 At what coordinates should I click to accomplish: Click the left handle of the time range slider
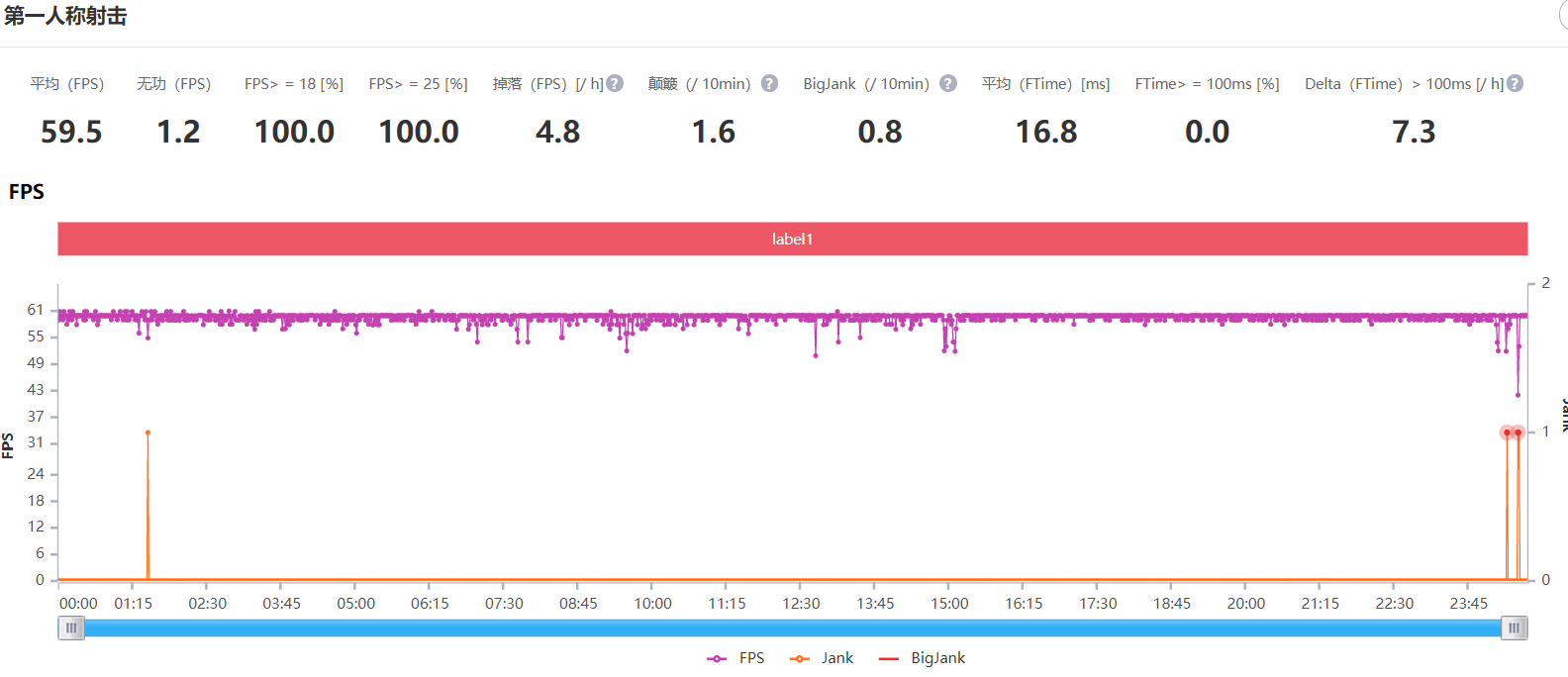click(x=71, y=629)
